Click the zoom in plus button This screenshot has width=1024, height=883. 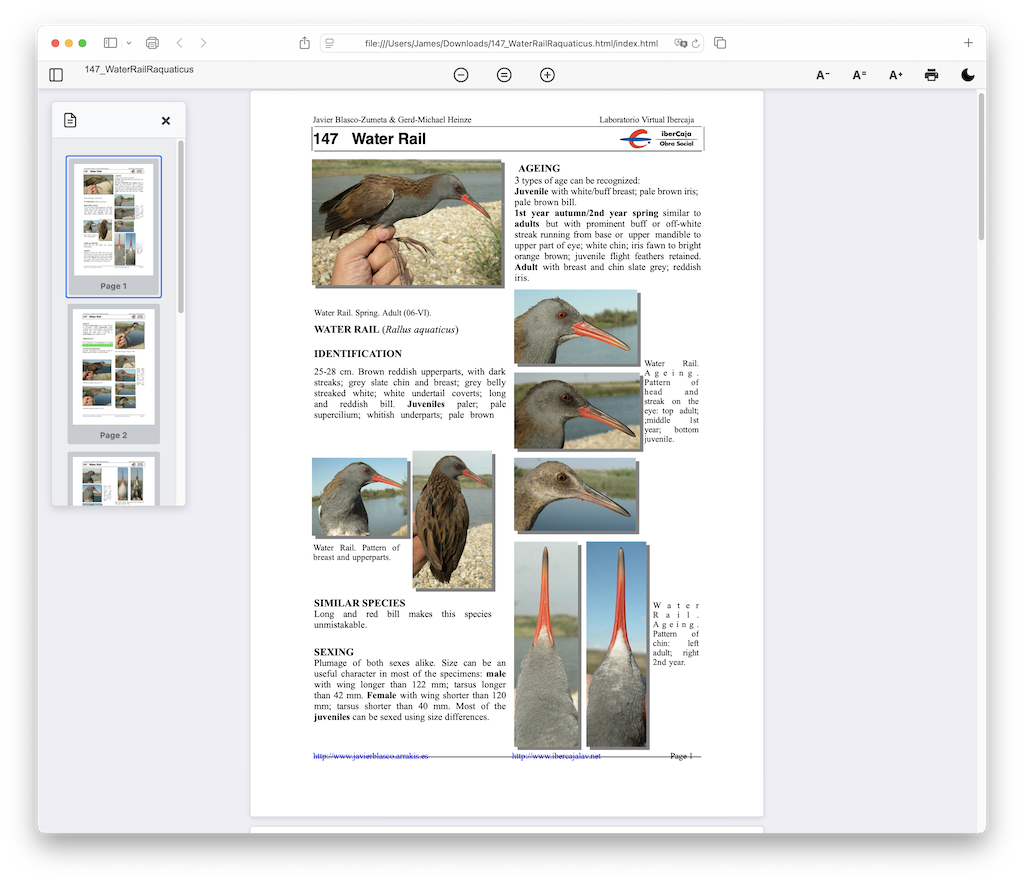pos(547,75)
